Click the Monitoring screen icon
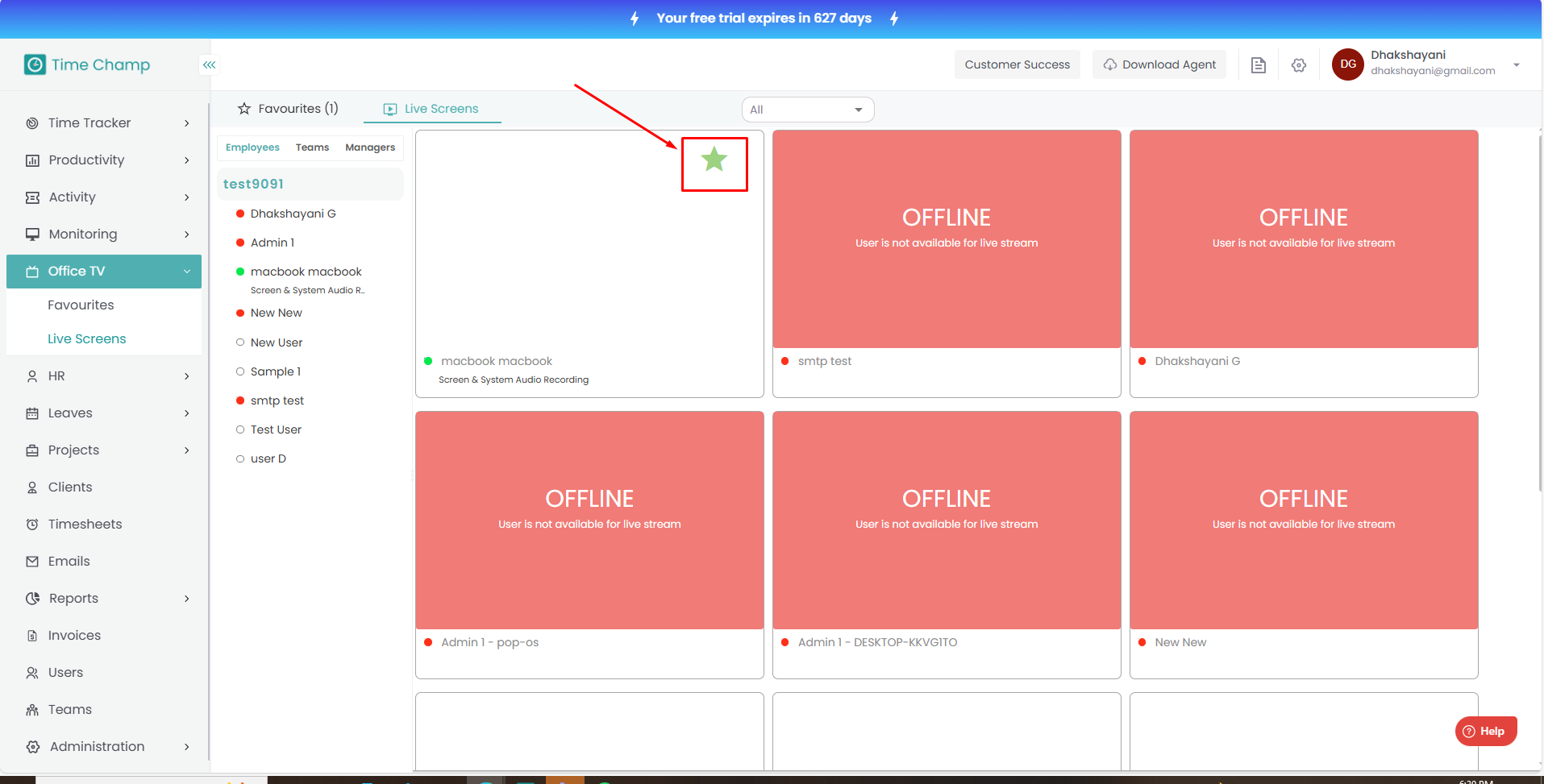The width and height of the screenshot is (1544, 784). click(x=32, y=234)
